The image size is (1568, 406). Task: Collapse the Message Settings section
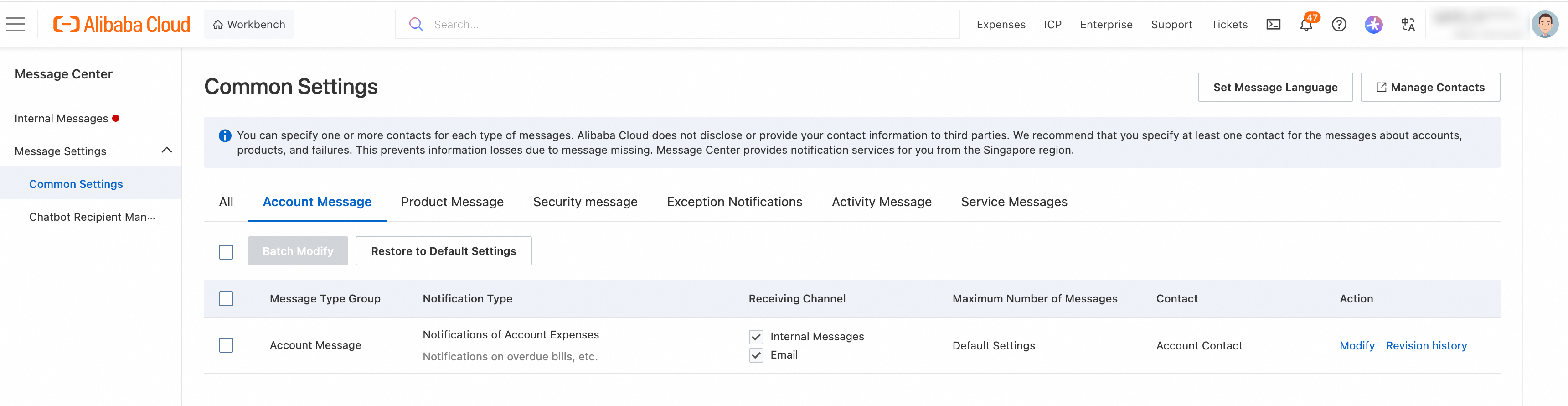point(167,151)
